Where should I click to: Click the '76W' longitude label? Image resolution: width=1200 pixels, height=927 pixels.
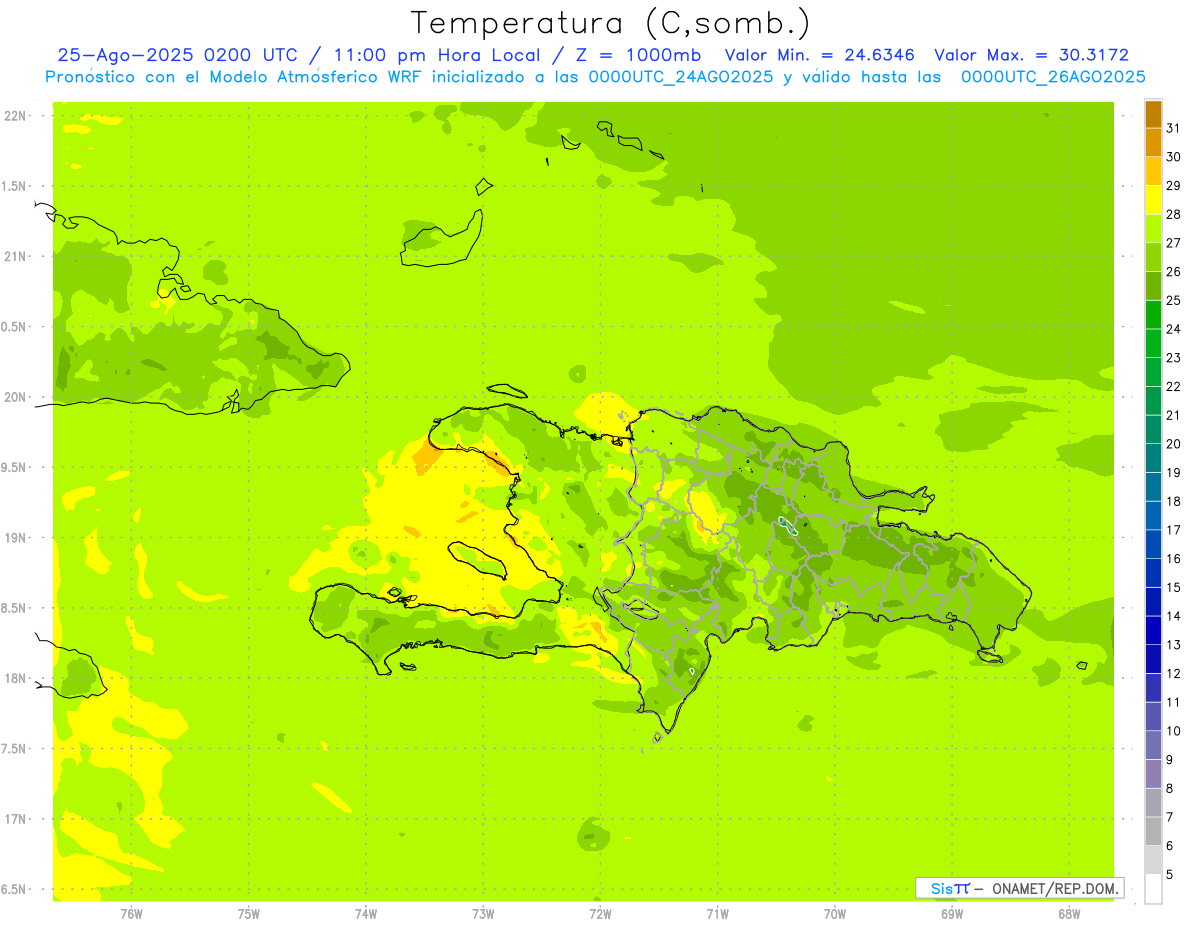click(x=131, y=914)
